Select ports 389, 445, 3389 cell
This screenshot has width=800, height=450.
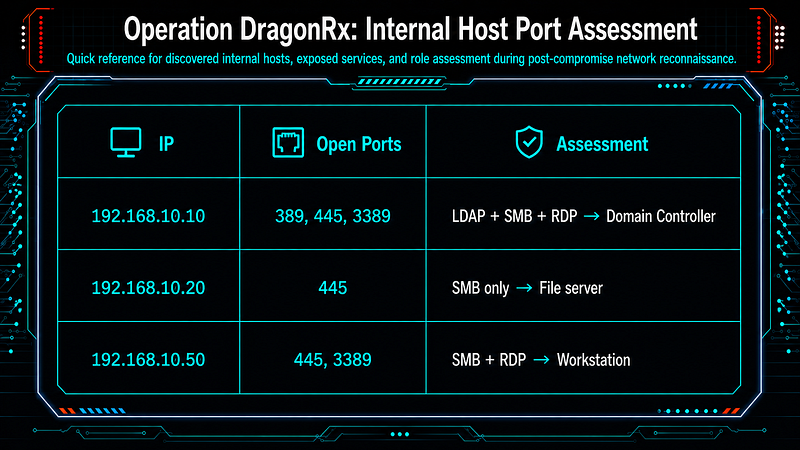tap(333, 216)
